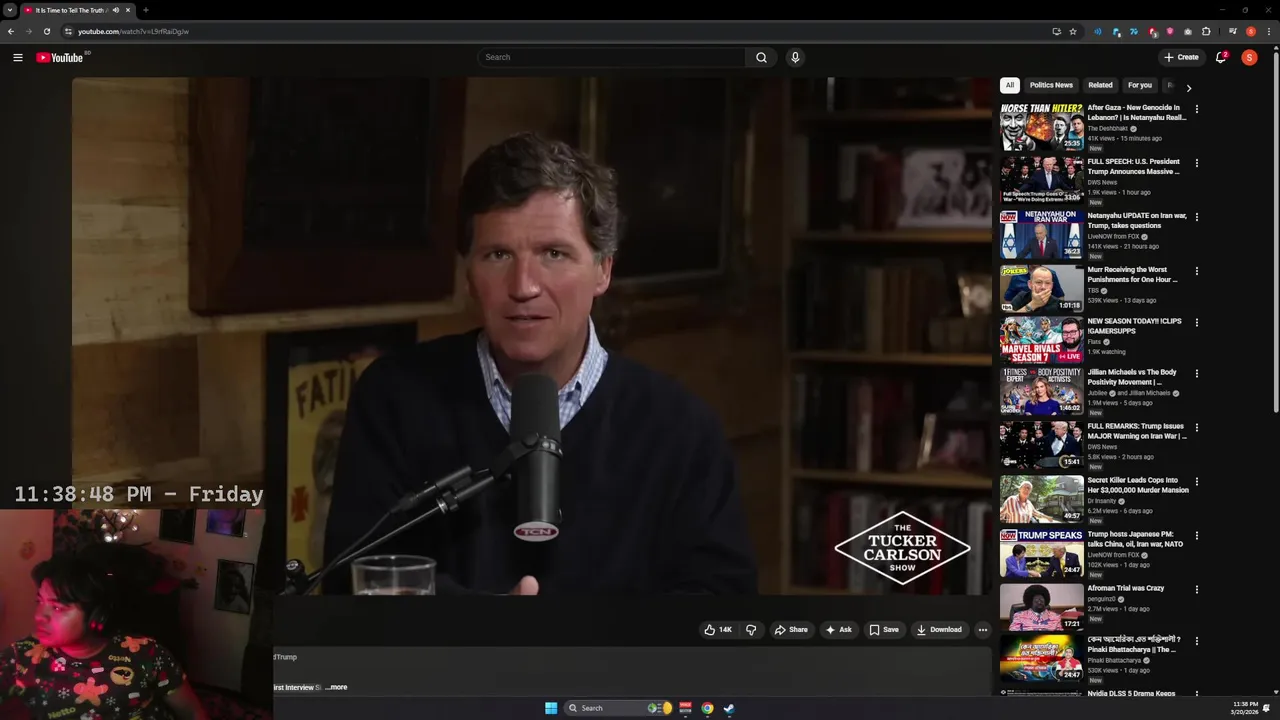Open Steam from the taskbar
1280x720 pixels.
pyautogui.click(x=729, y=708)
